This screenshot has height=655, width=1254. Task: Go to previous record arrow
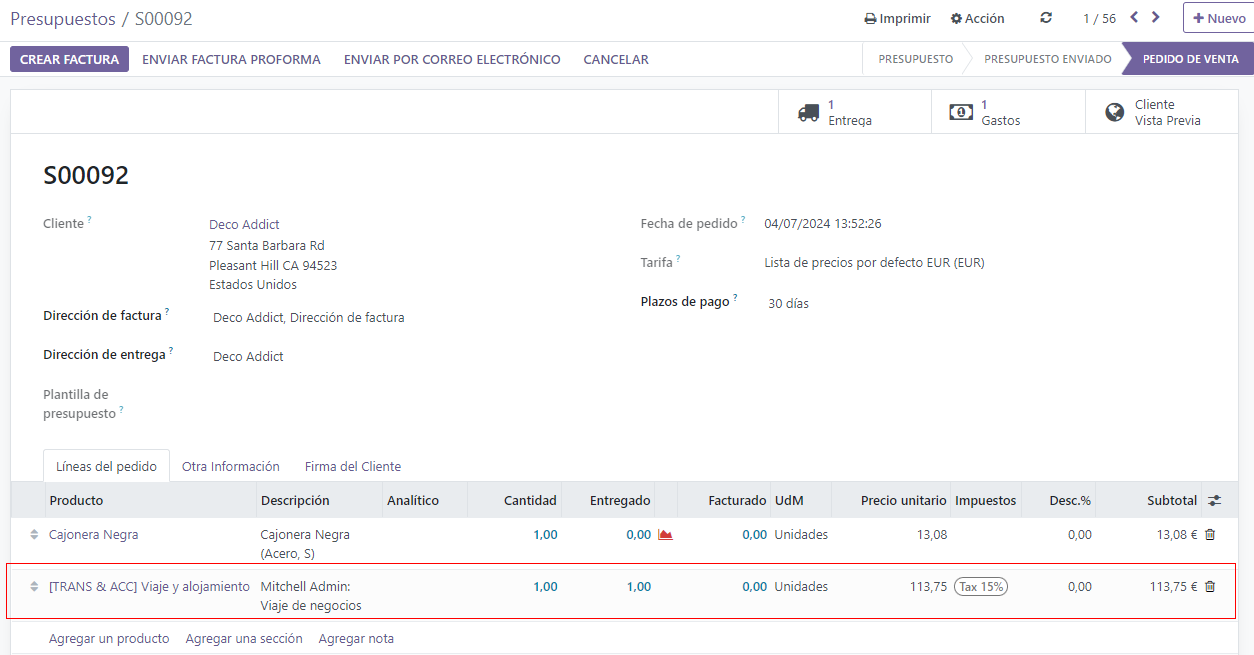(x=1134, y=17)
